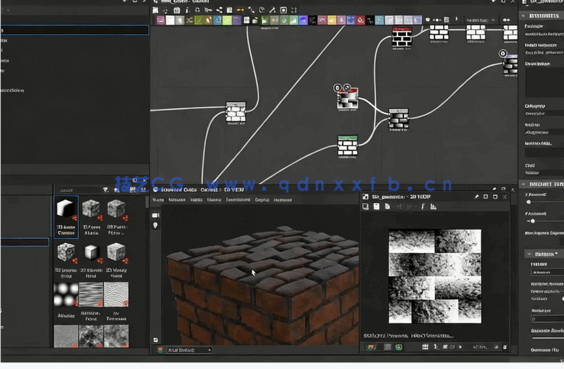Open the Lights menu in the 3D view
The width and height of the screenshot is (564, 369).
[x=196, y=200]
